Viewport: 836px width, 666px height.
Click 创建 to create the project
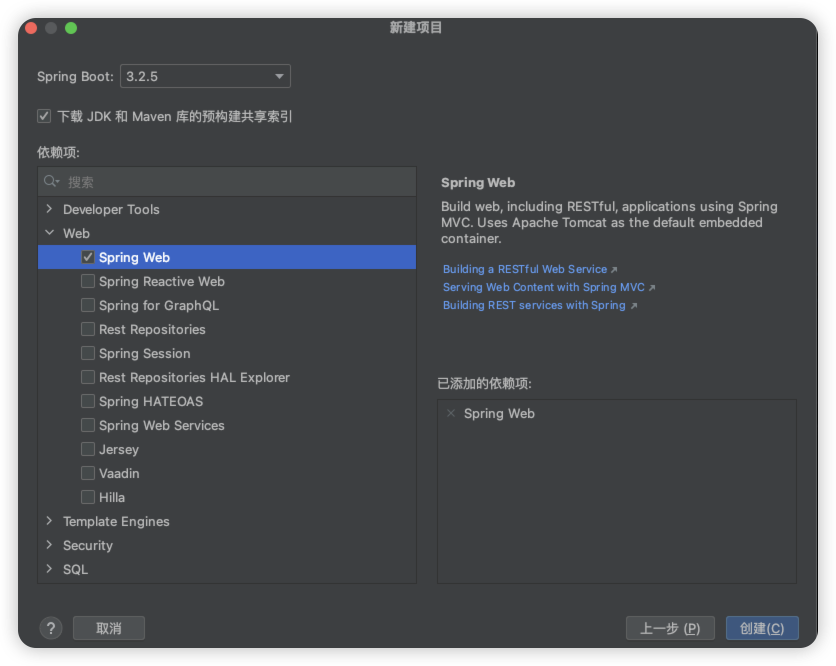click(x=762, y=628)
